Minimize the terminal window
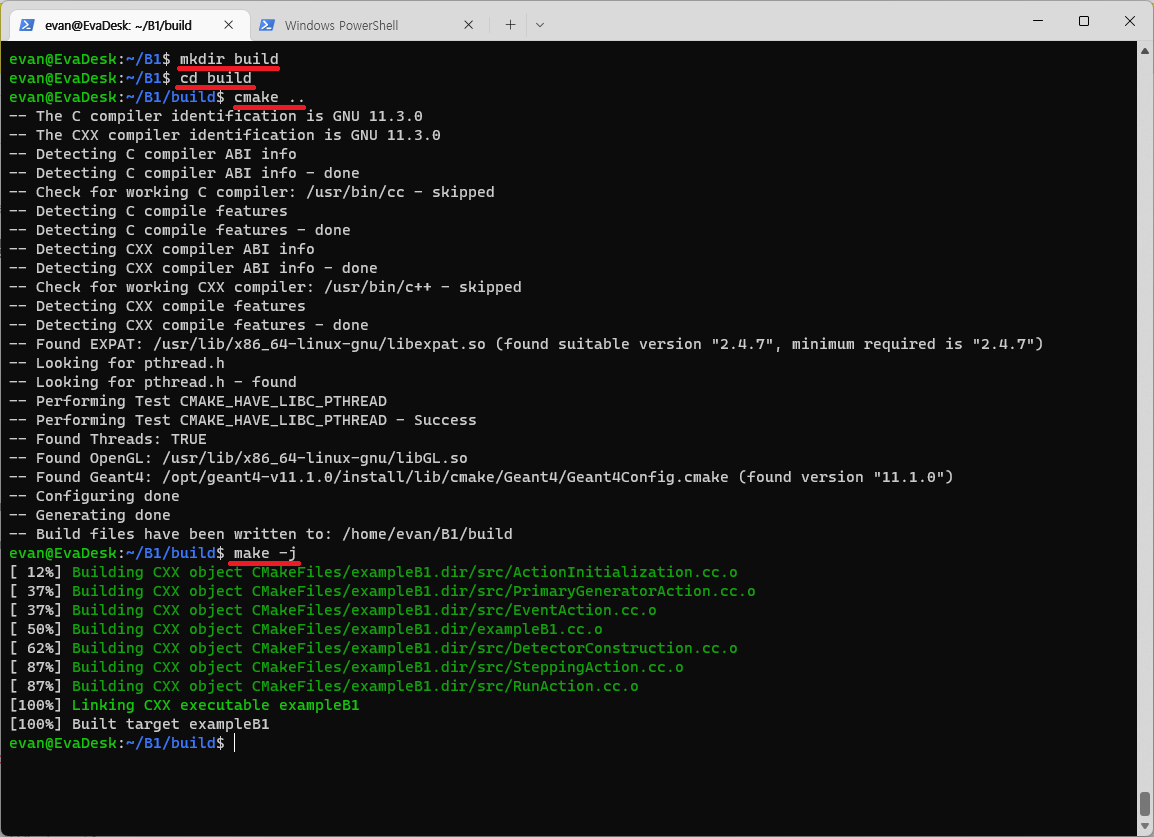Screen dimensions: 1154x837 [1037, 21]
